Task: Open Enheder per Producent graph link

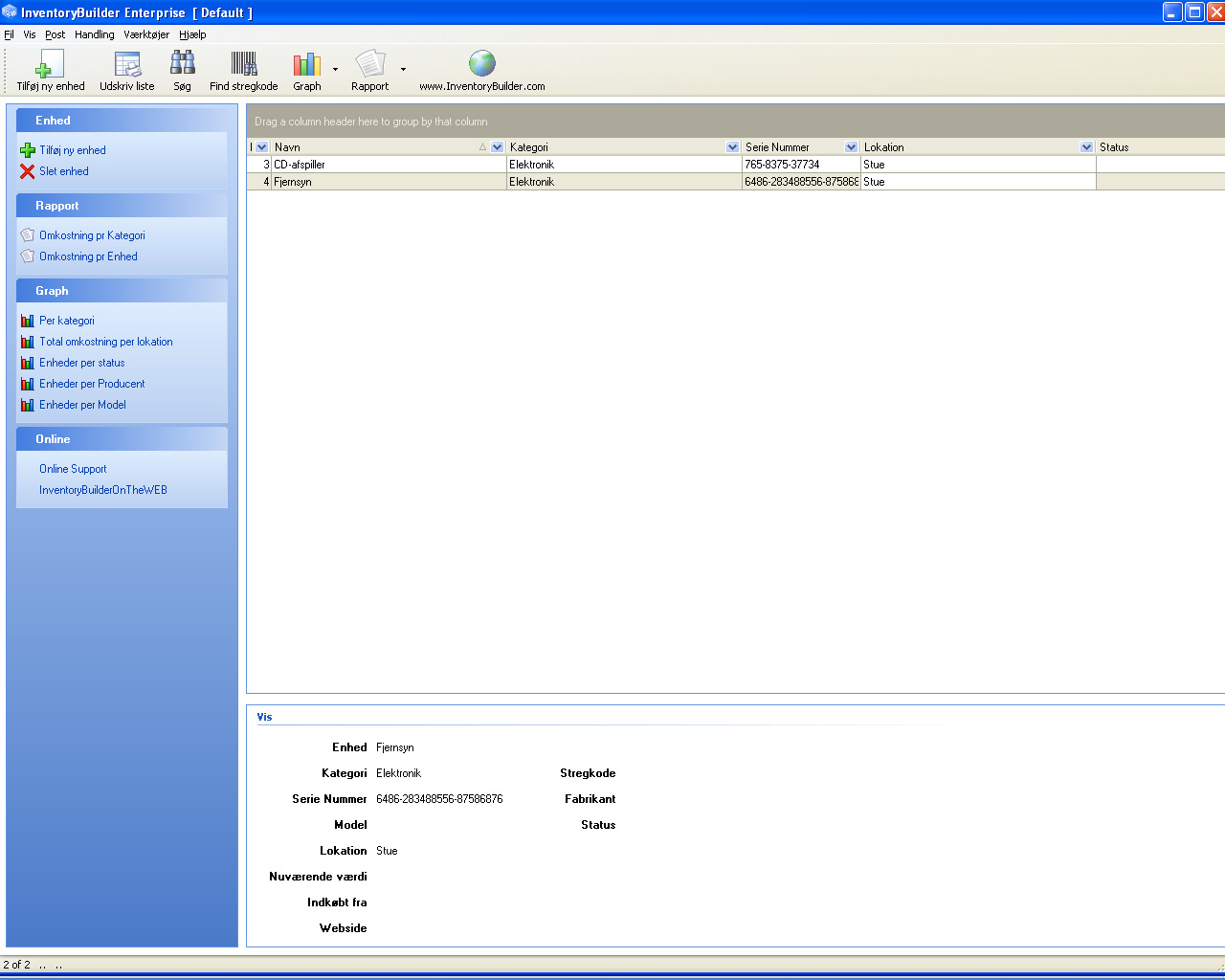Action: pyautogui.click(x=92, y=384)
